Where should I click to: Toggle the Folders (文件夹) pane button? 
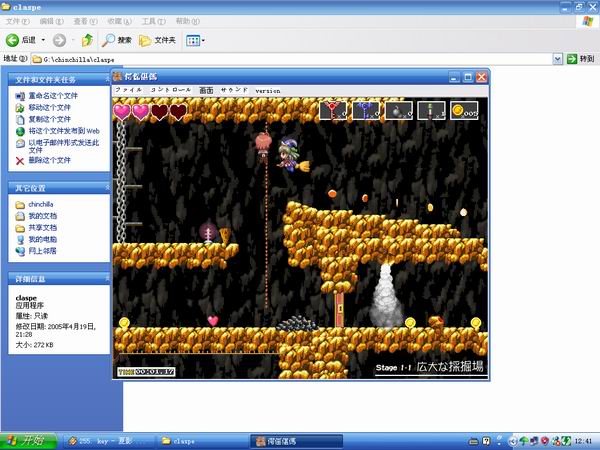pyautogui.click(x=157, y=40)
